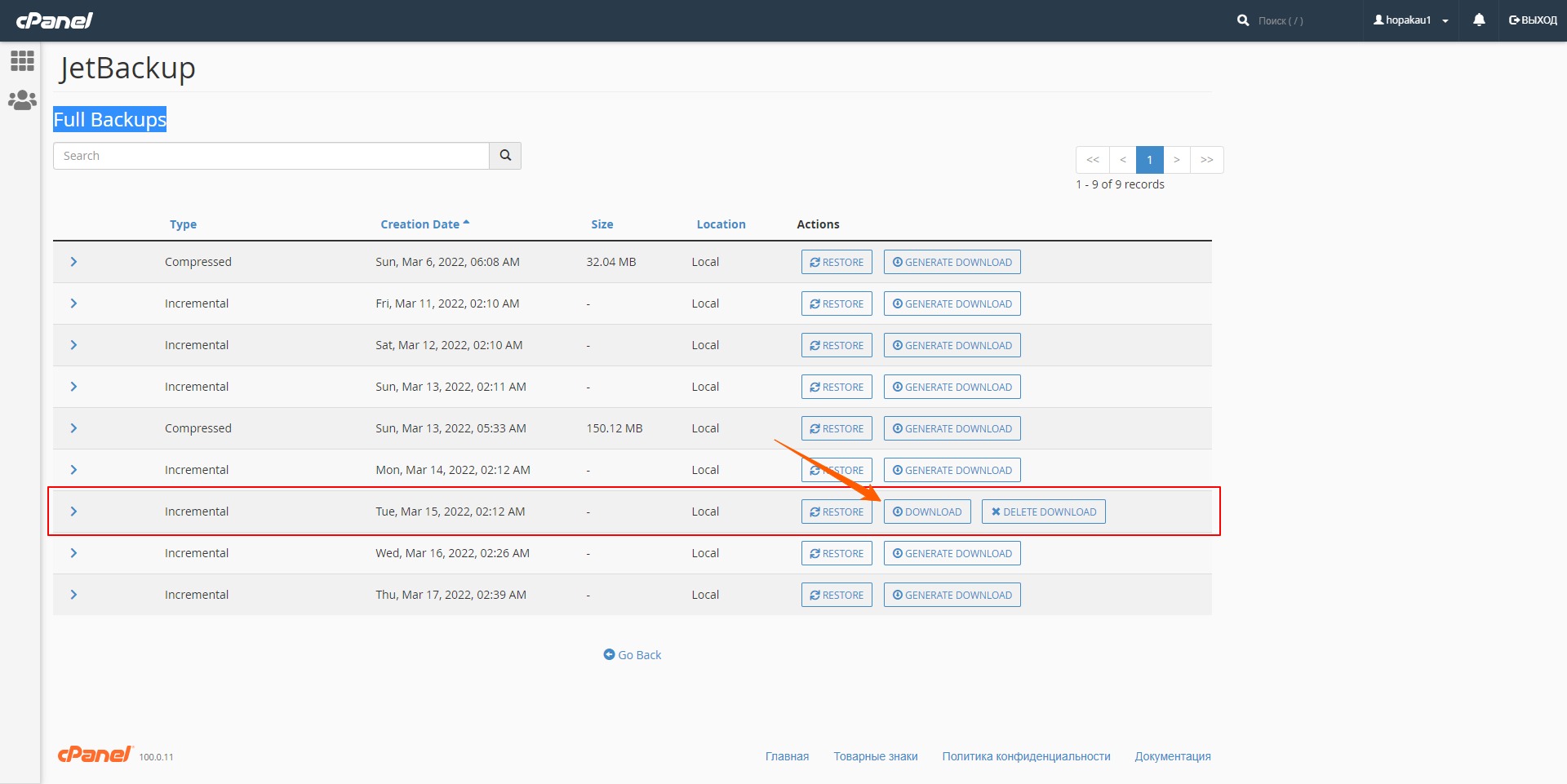Go to next page with > button

pos(1177,160)
